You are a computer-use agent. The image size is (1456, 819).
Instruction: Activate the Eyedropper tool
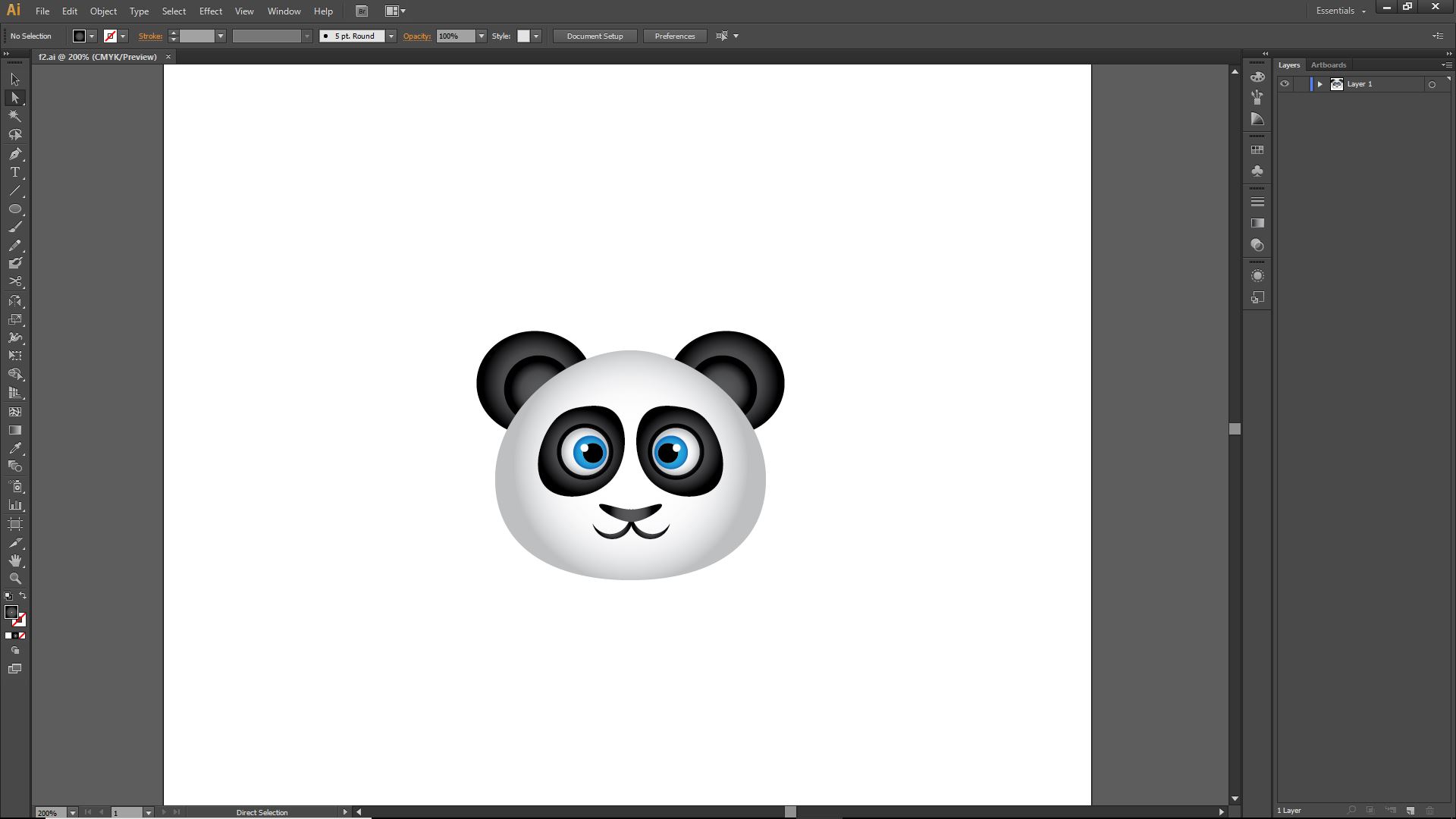point(14,448)
